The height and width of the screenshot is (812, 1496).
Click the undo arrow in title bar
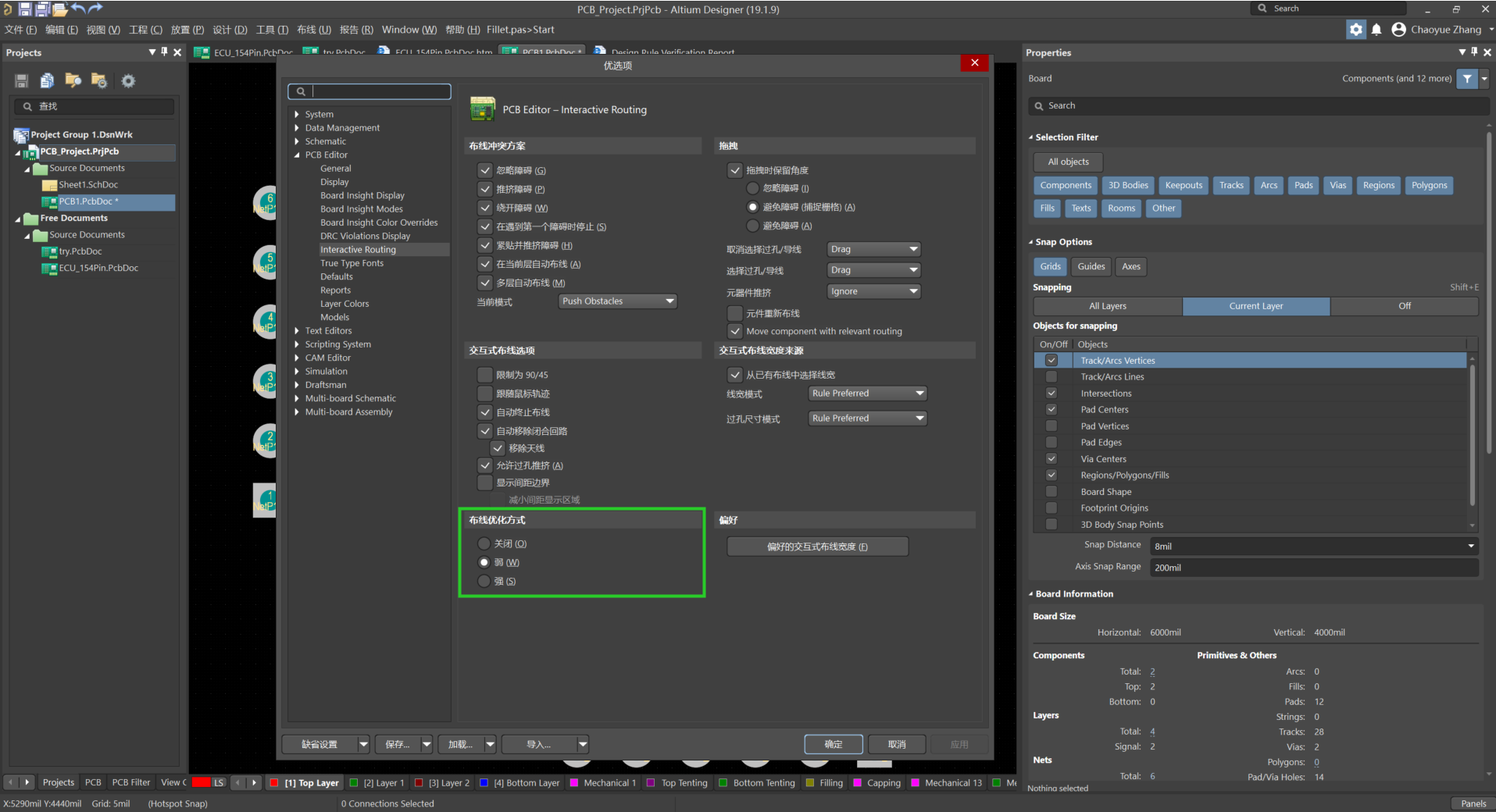click(78, 9)
